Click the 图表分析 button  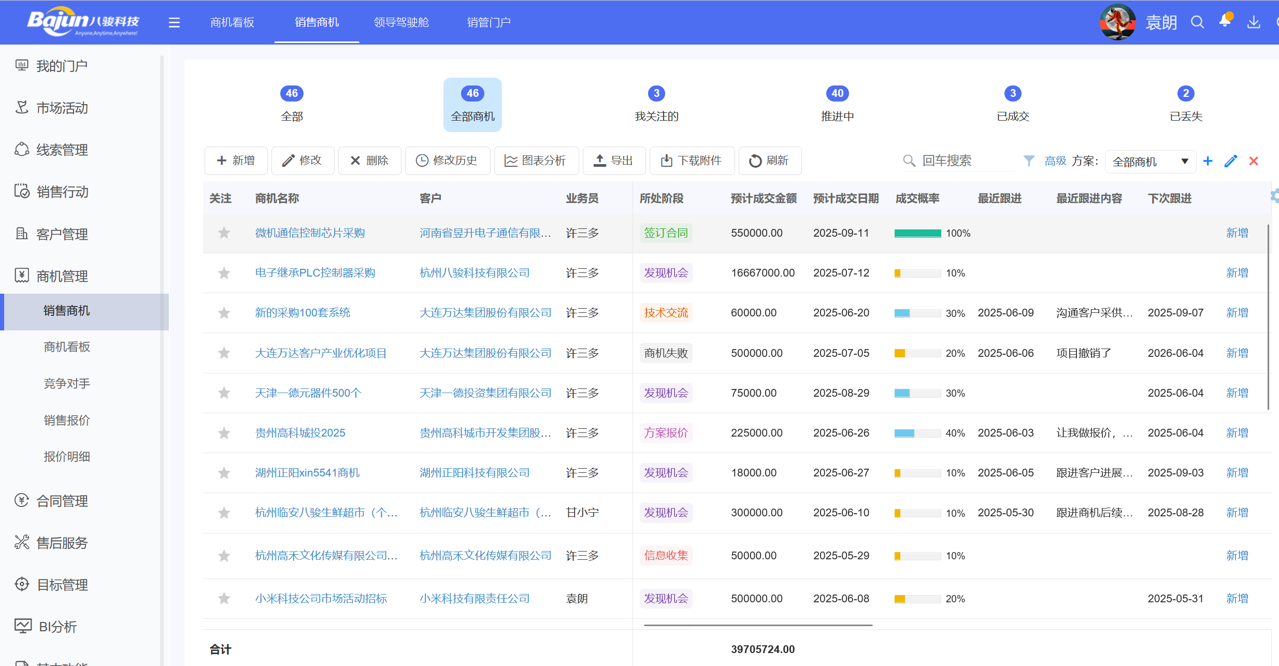pos(536,161)
